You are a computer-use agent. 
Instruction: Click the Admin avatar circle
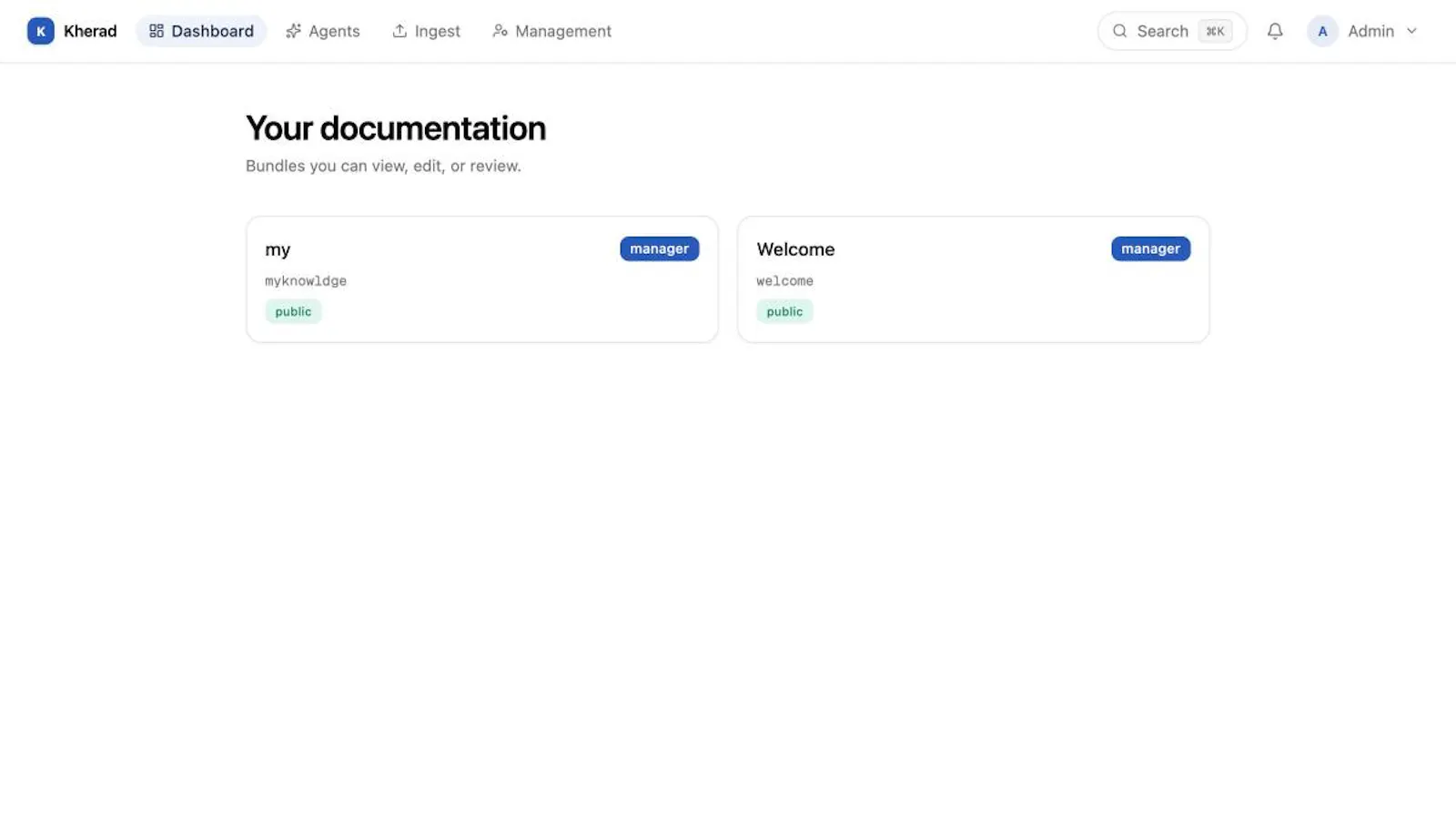[x=1322, y=31]
